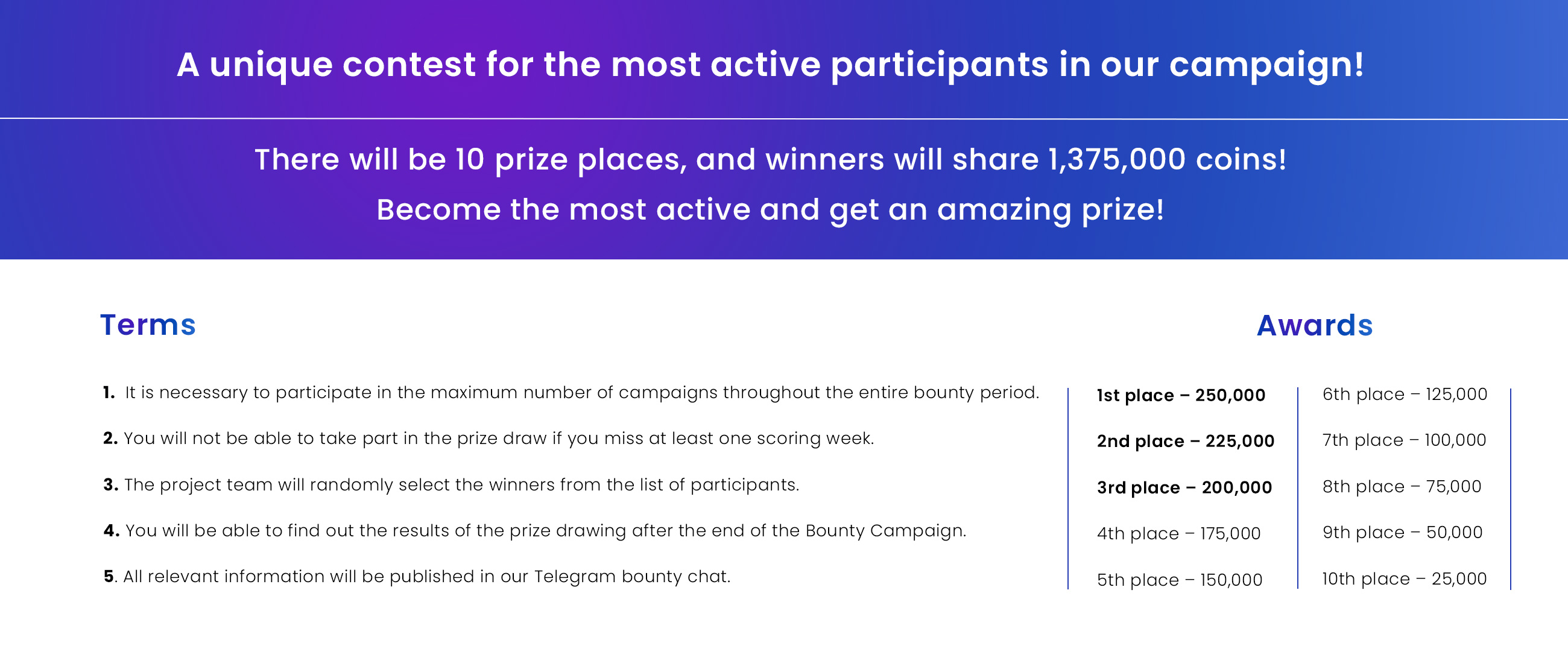This screenshot has width=1568, height=666.
Task: Click term 3 about randomly selected winners
Action: click(451, 484)
